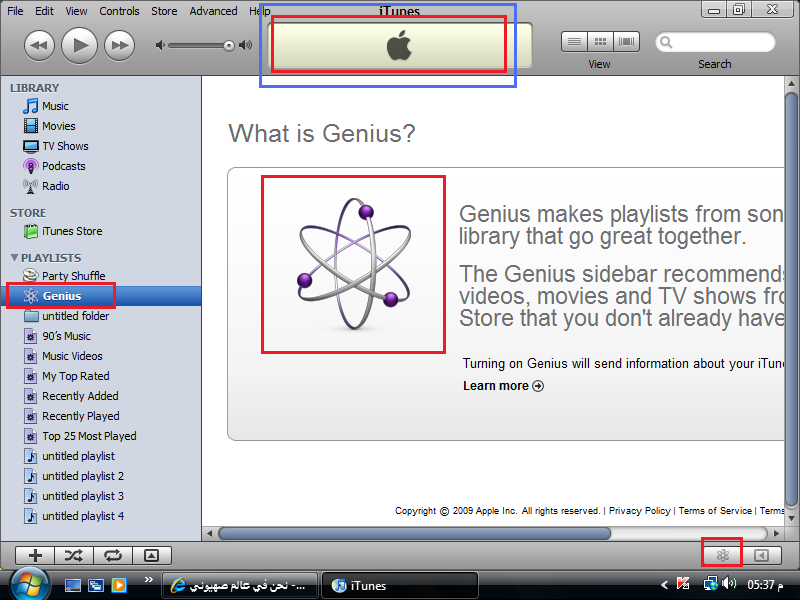Image resolution: width=800 pixels, height=600 pixels.
Task: Select the Recently Played playlist
Action: click(71, 416)
